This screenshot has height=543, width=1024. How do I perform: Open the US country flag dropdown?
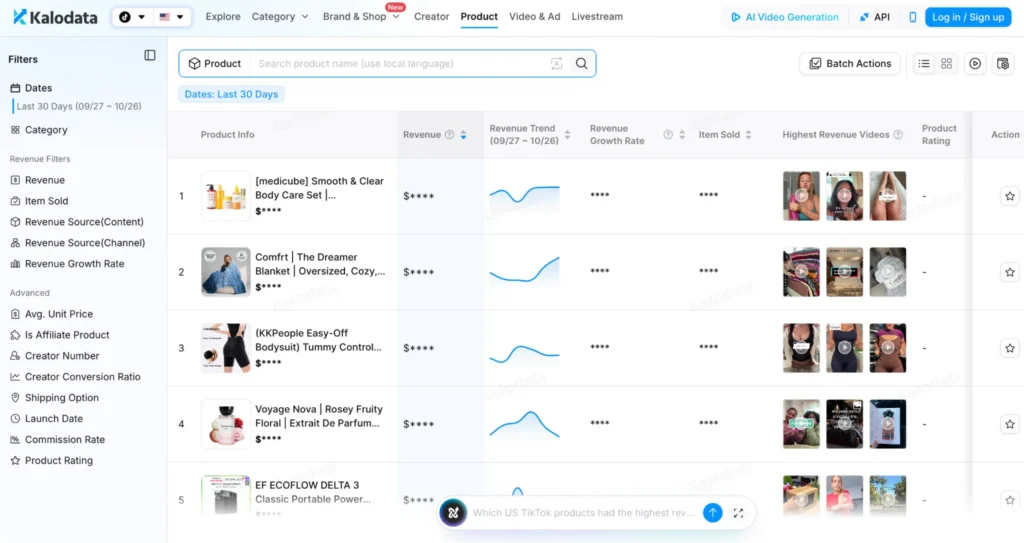pyautogui.click(x=171, y=17)
